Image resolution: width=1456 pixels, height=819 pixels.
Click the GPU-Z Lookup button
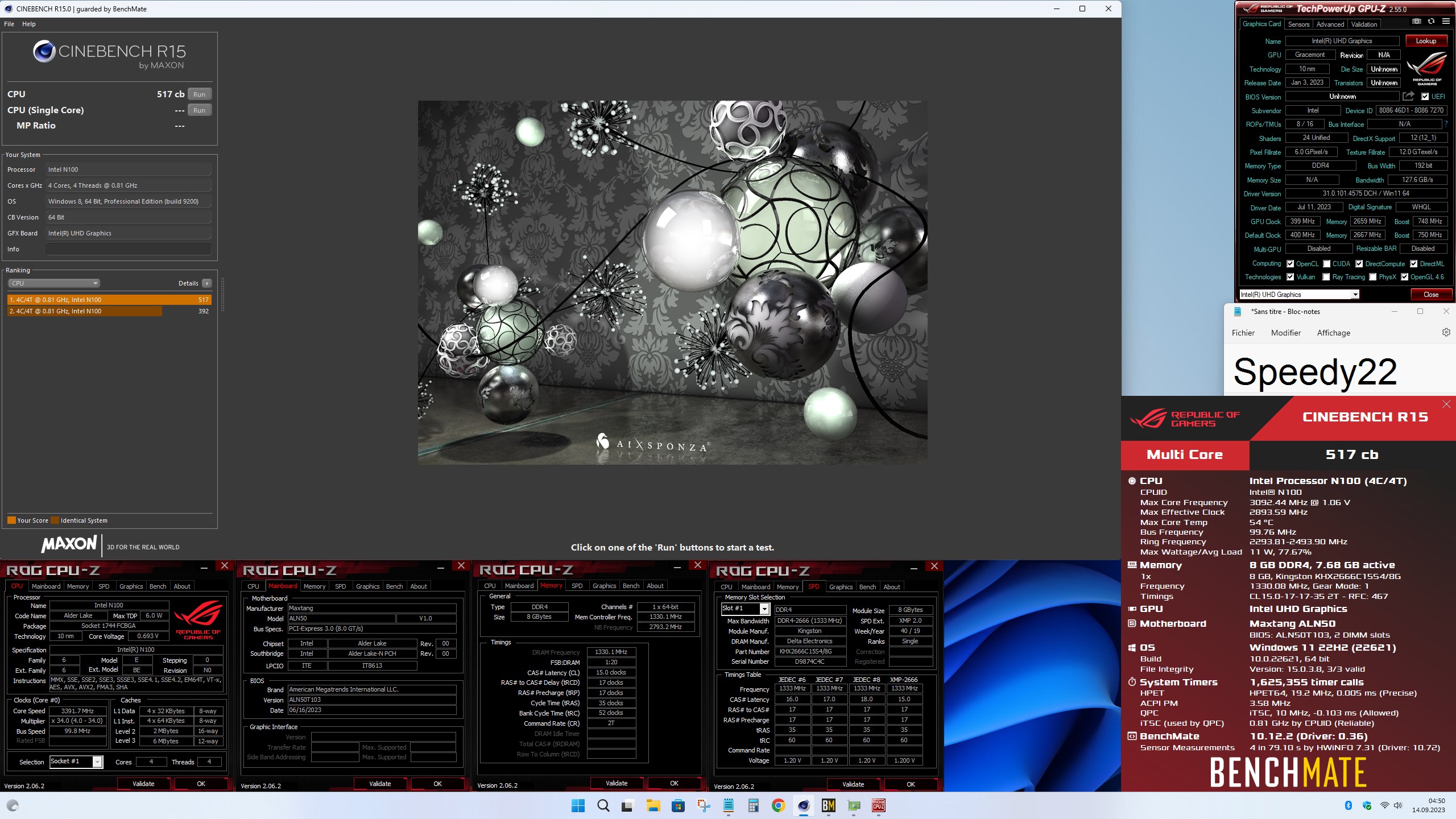click(1426, 41)
